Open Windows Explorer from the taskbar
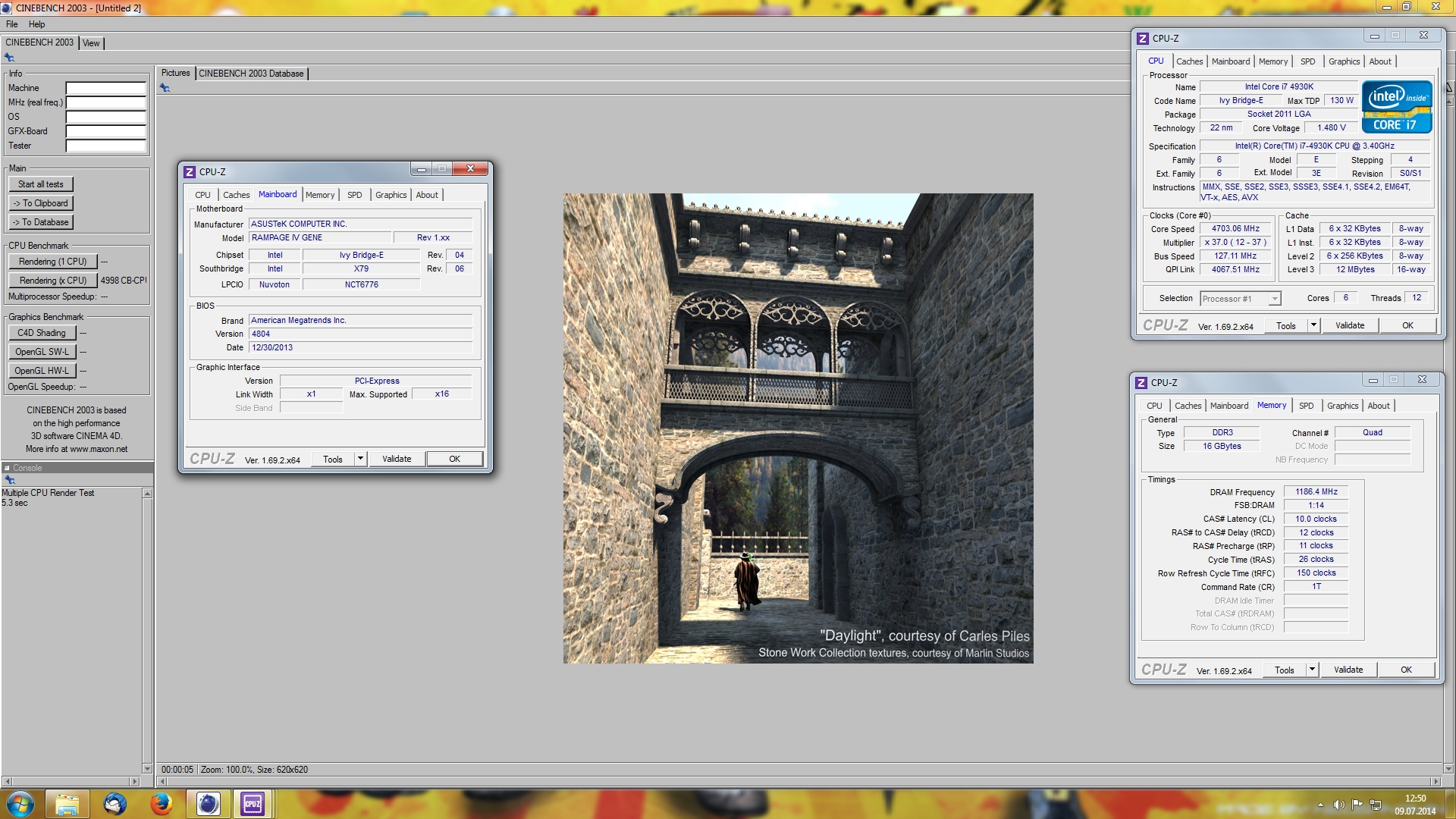 tap(67, 804)
